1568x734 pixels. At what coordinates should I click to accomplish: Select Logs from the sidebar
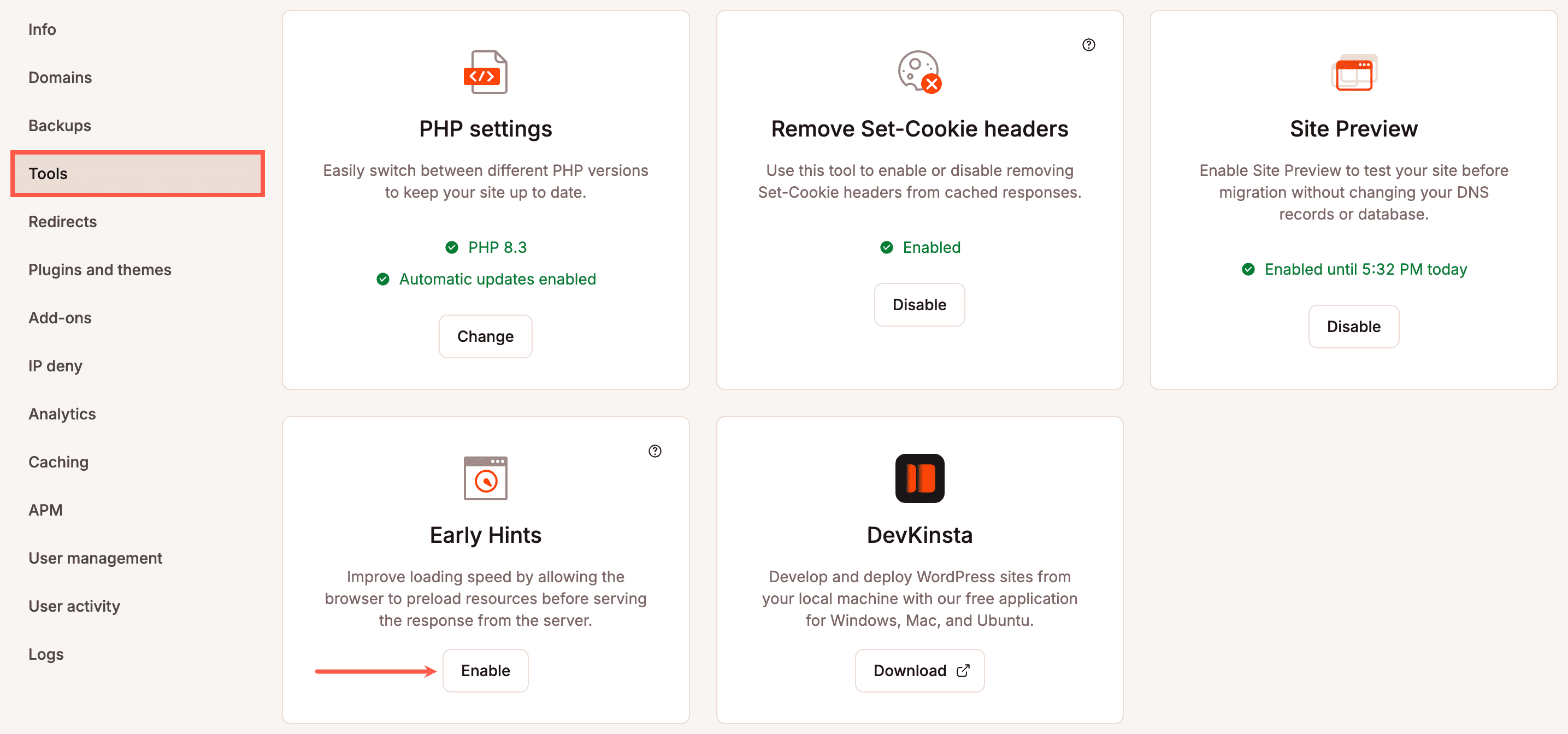46,654
